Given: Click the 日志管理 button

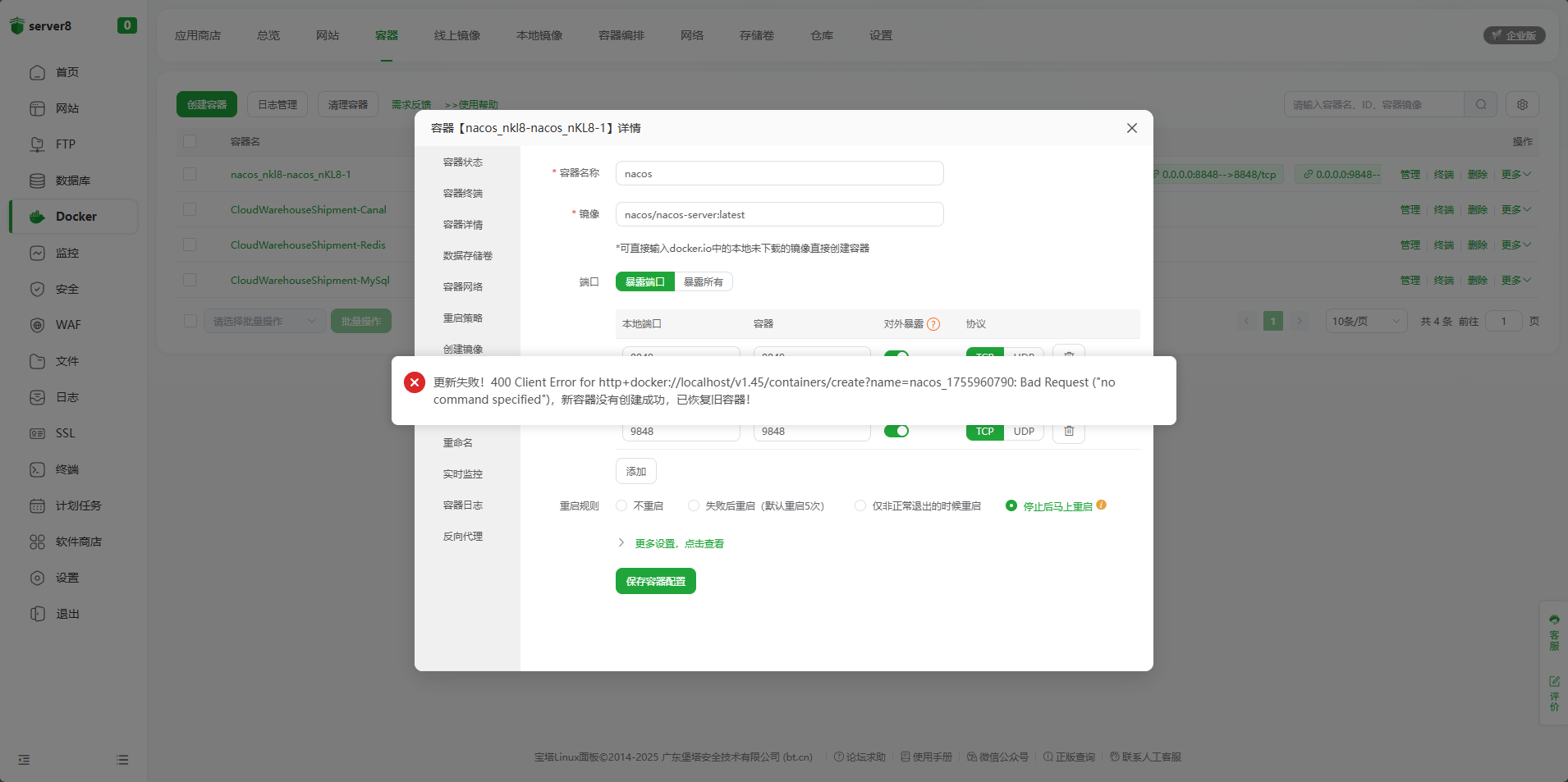Looking at the screenshot, I should [277, 104].
